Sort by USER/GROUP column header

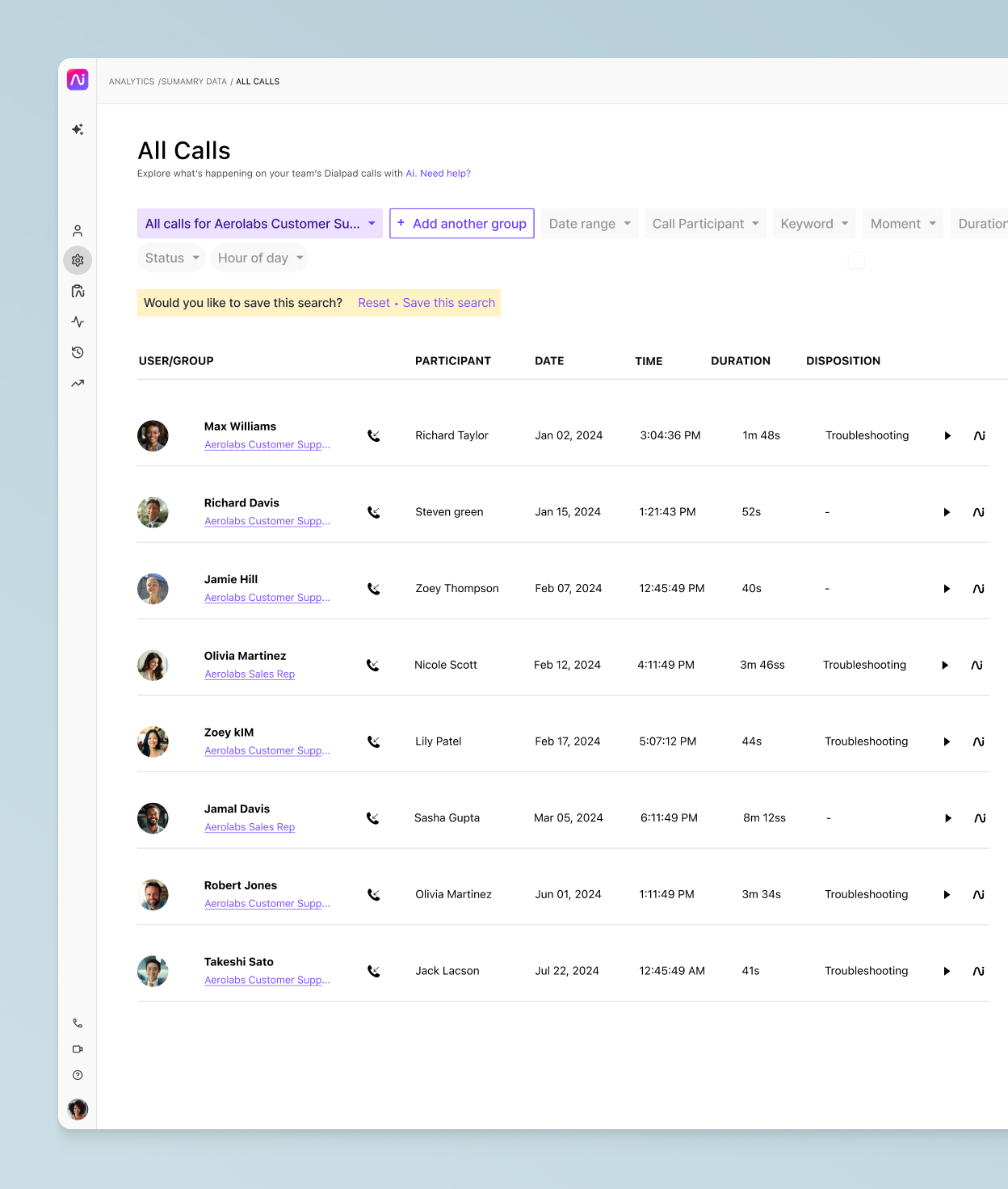176,361
